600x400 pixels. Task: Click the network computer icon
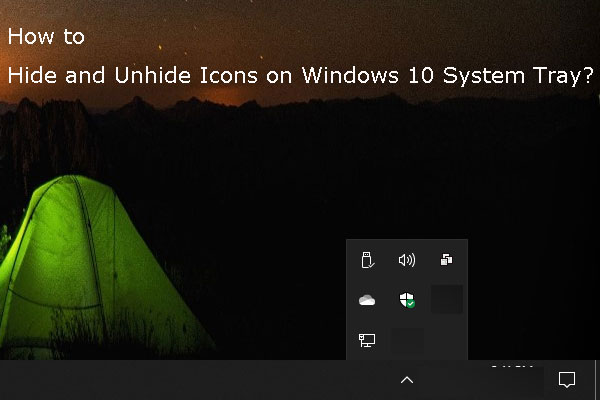point(367,341)
